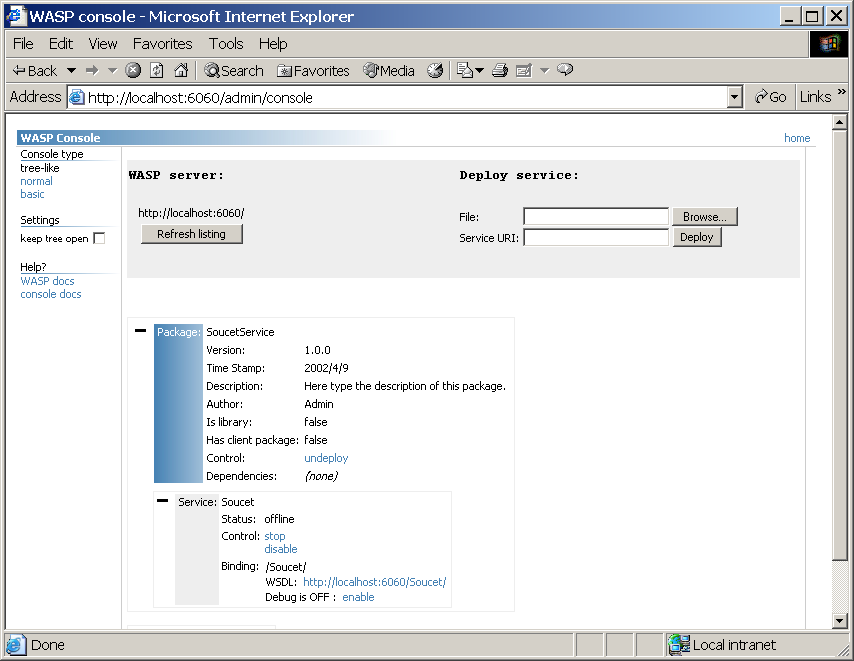The width and height of the screenshot is (854, 661).
Task: Toggle the keep tree open checkbox
Action: point(99,238)
